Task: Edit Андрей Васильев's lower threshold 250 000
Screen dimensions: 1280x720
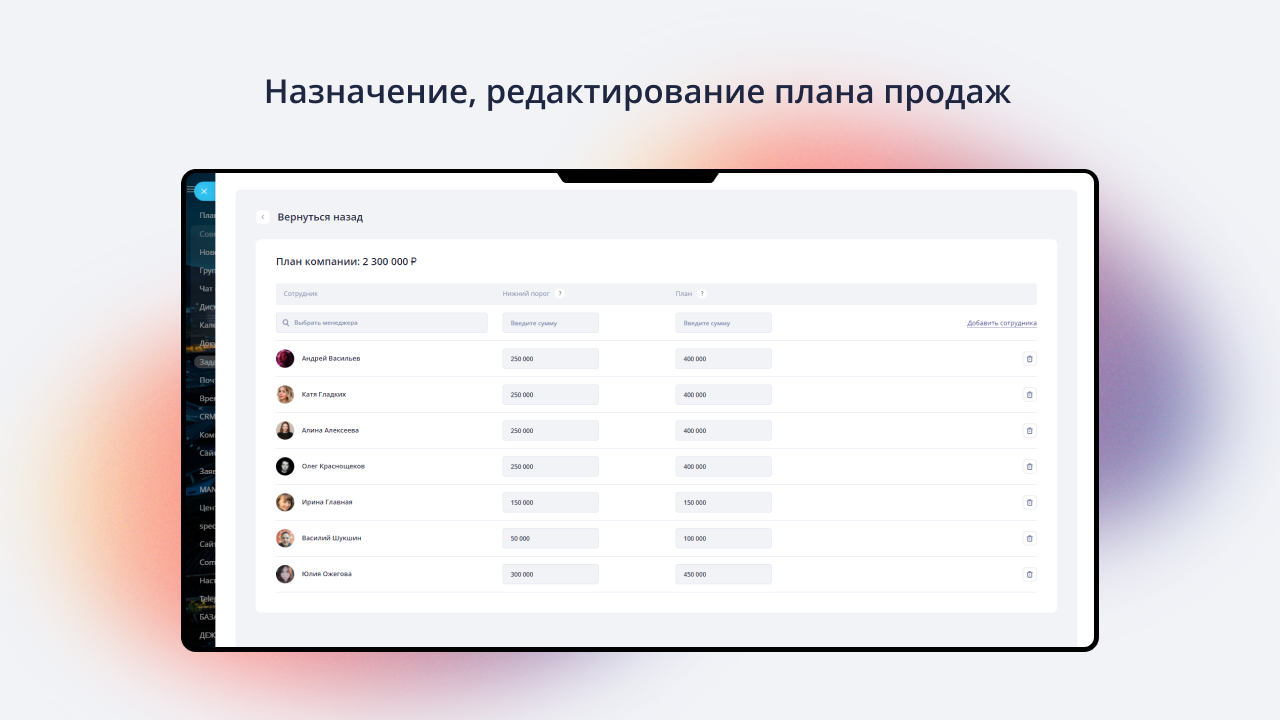Action: click(x=551, y=358)
